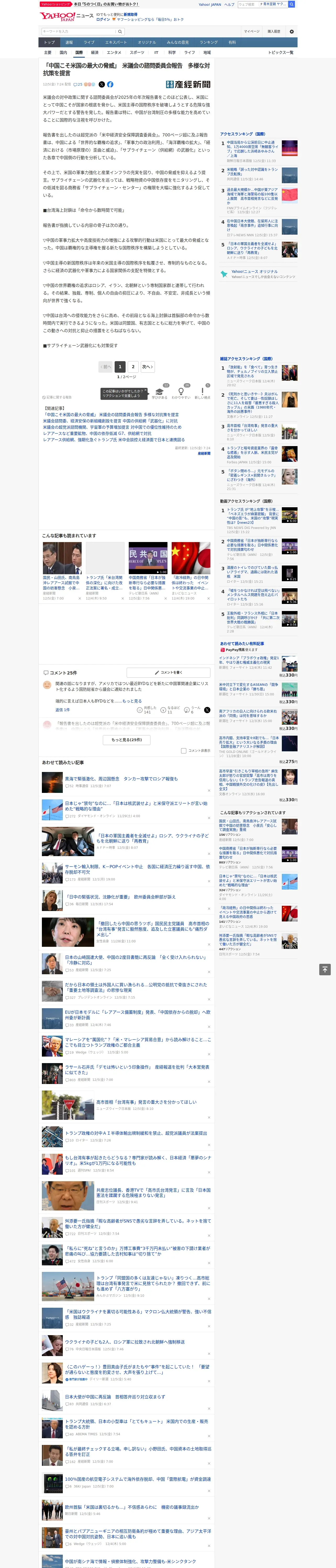Share the first comment on X
This screenshot has width=336, height=1568.
tap(207, 710)
